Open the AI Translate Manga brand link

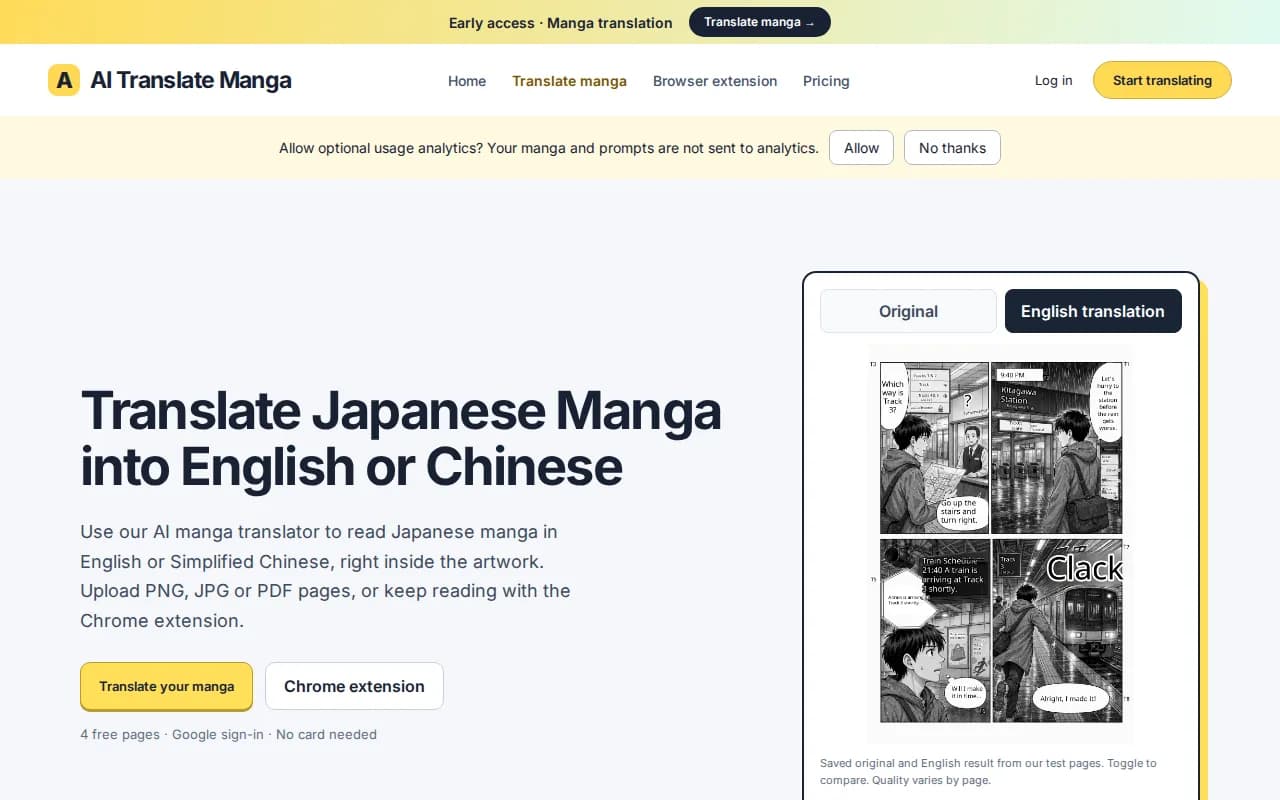pyautogui.click(x=170, y=80)
